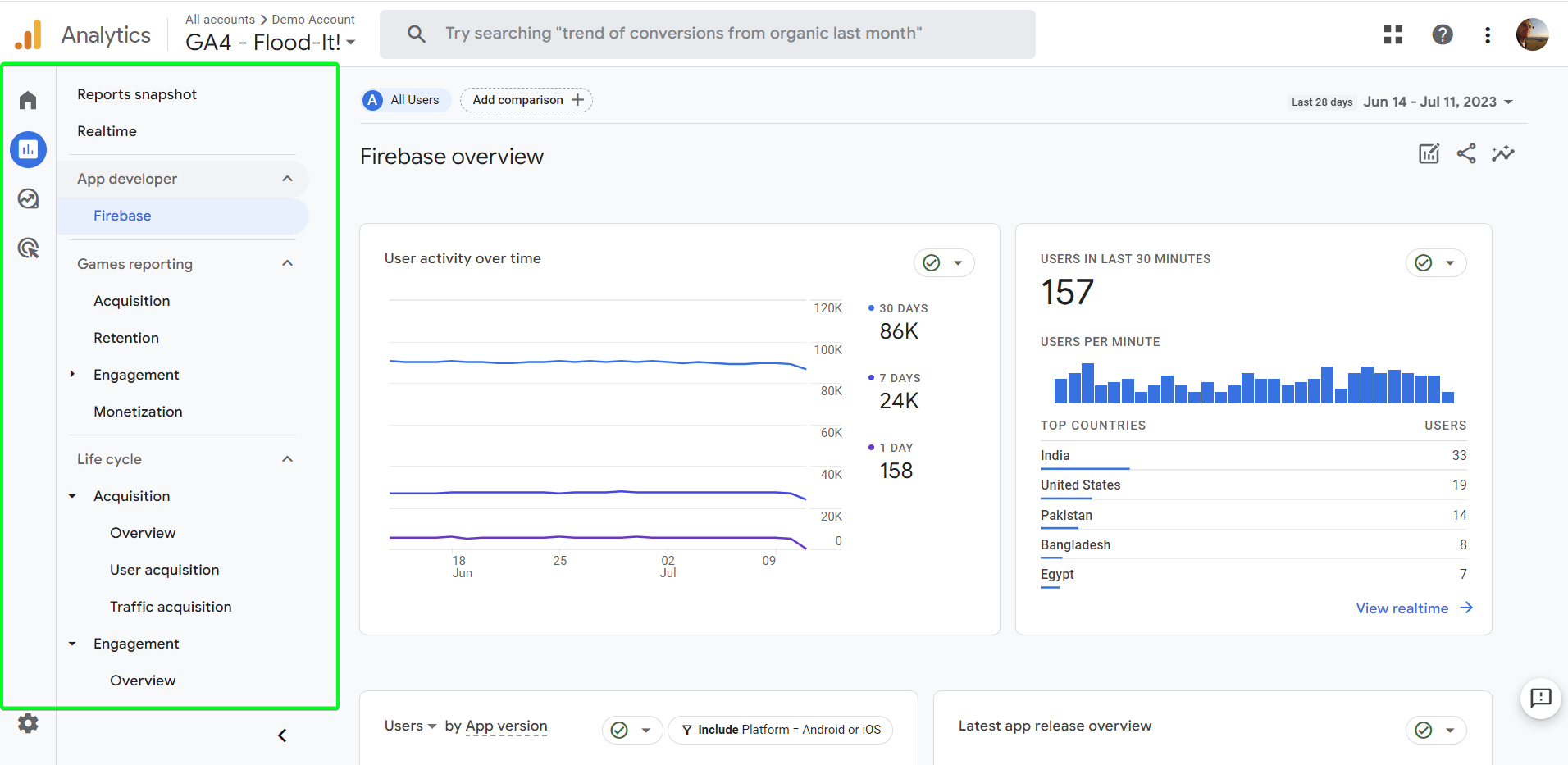Click the View realtime link
Screen dimensions: 1568x765
click(x=1402, y=608)
